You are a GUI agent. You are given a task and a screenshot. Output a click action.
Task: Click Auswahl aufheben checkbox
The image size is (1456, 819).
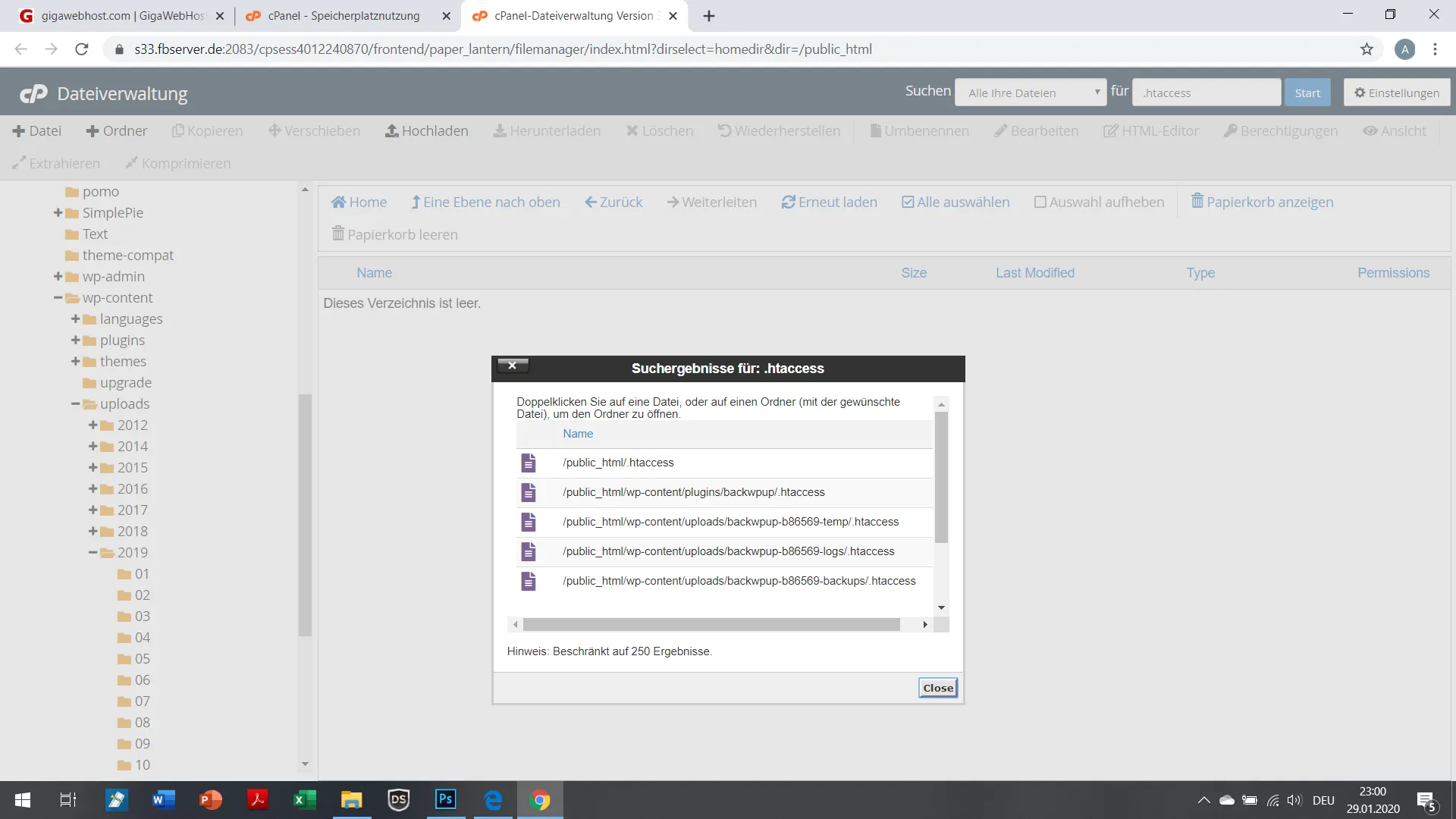1040,202
